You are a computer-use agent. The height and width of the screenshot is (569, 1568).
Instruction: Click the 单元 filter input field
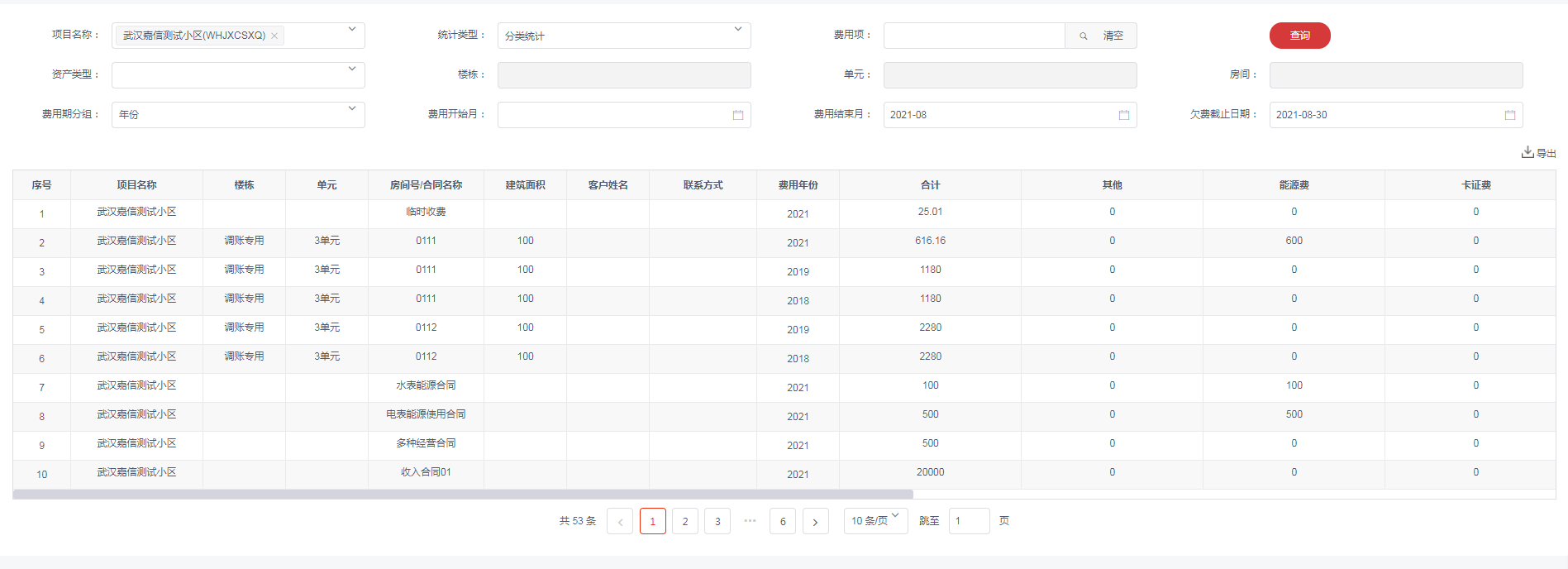point(1010,75)
